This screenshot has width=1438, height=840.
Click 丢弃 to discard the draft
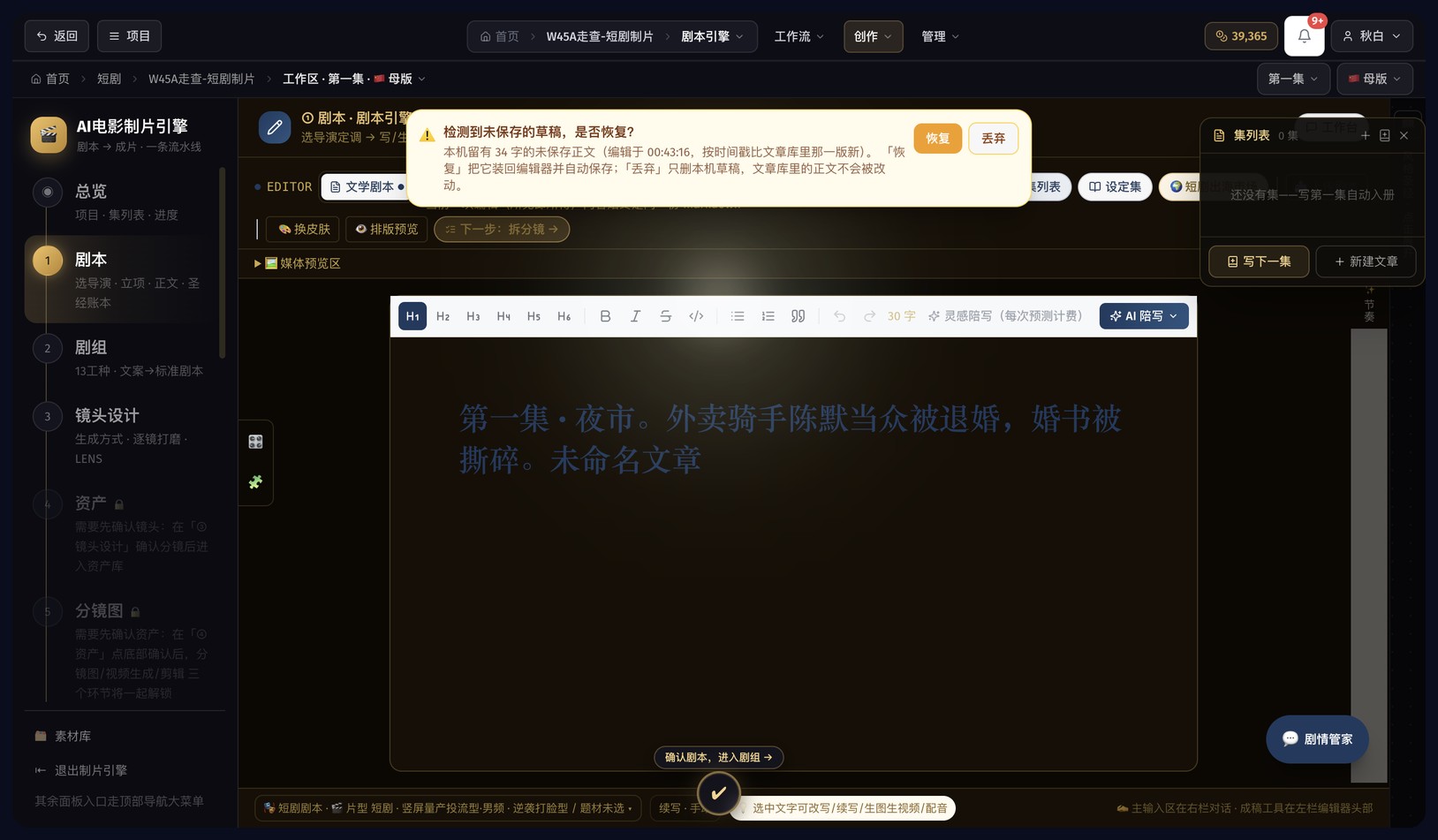pyautogui.click(x=993, y=139)
